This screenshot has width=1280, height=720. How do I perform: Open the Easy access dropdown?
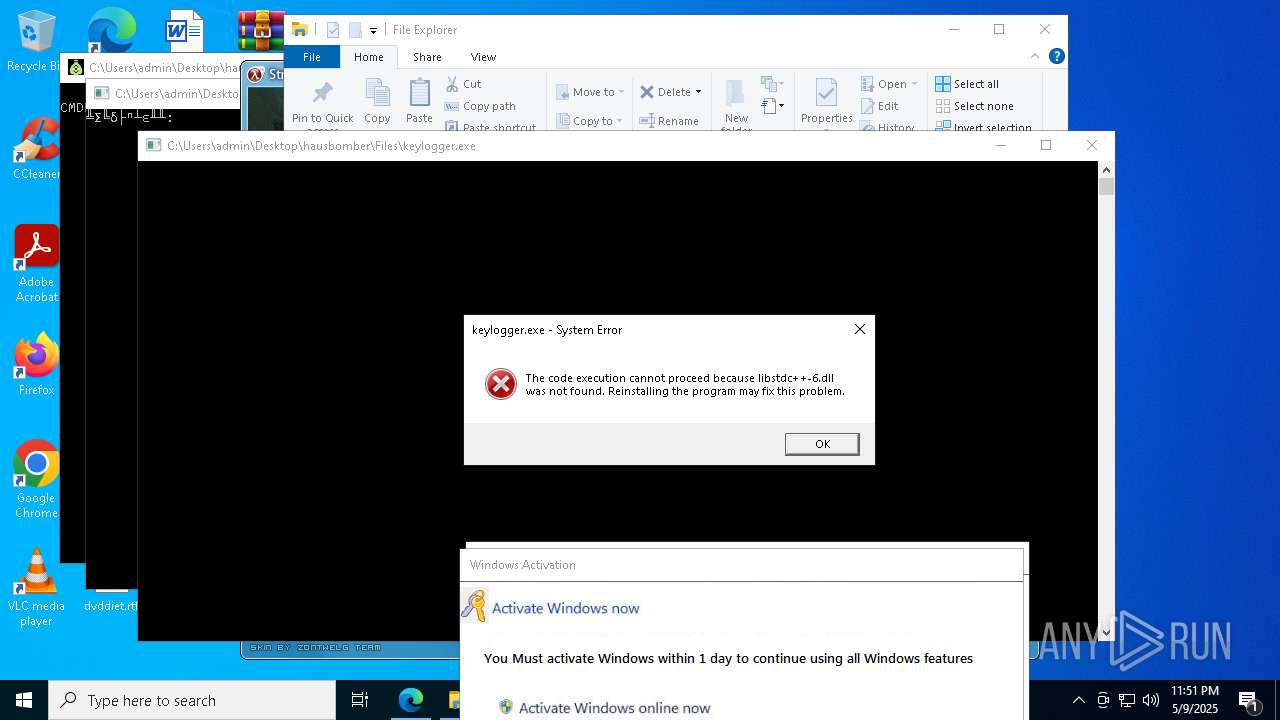tap(772, 105)
